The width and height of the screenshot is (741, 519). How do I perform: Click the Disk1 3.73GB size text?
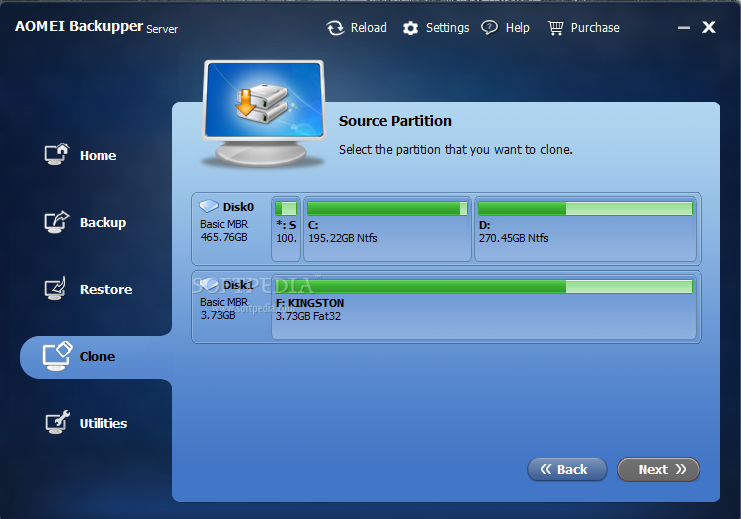coord(218,315)
